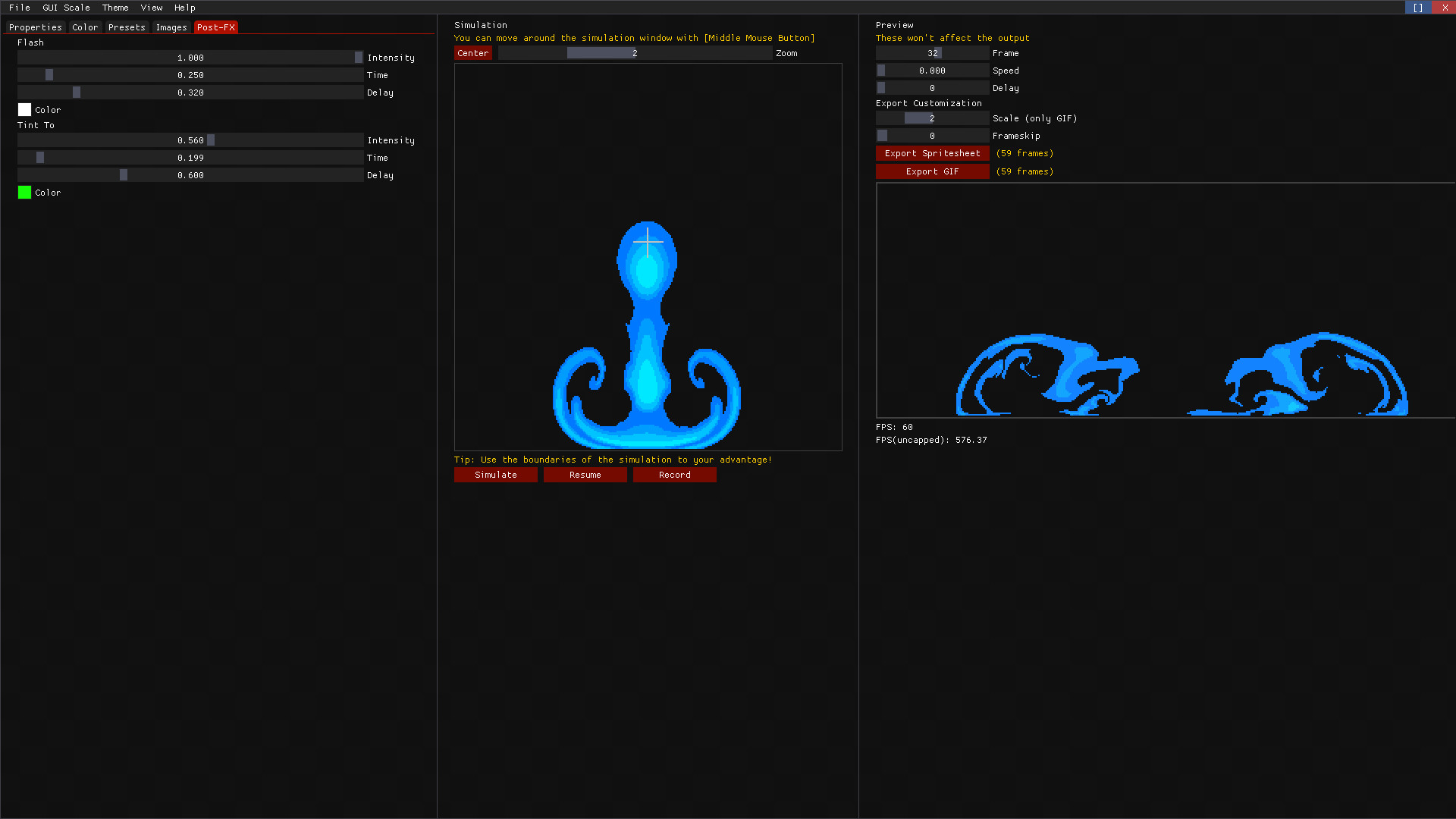Screen dimensions: 1456x819
Task: Open the GUI Scale menu
Action: pyautogui.click(x=67, y=8)
